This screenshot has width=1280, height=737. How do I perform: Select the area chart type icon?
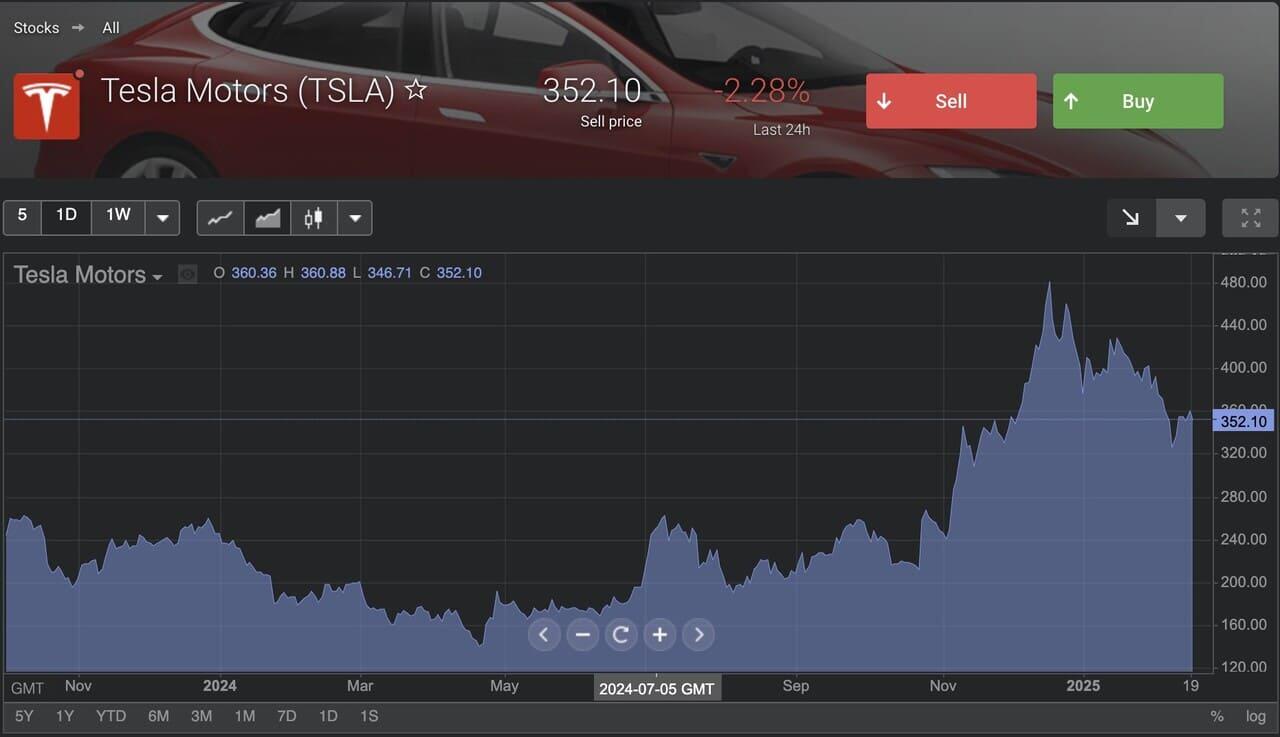click(x=267, y=217)
